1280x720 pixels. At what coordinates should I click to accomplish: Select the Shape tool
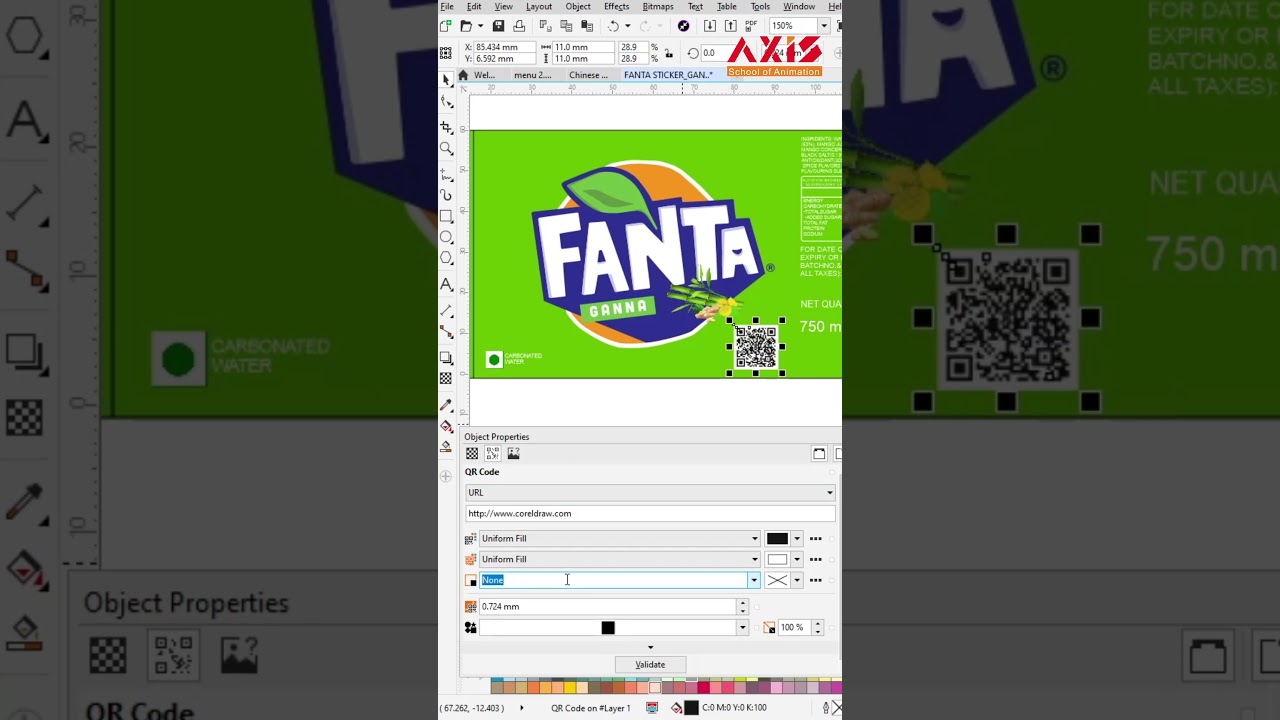446,102
